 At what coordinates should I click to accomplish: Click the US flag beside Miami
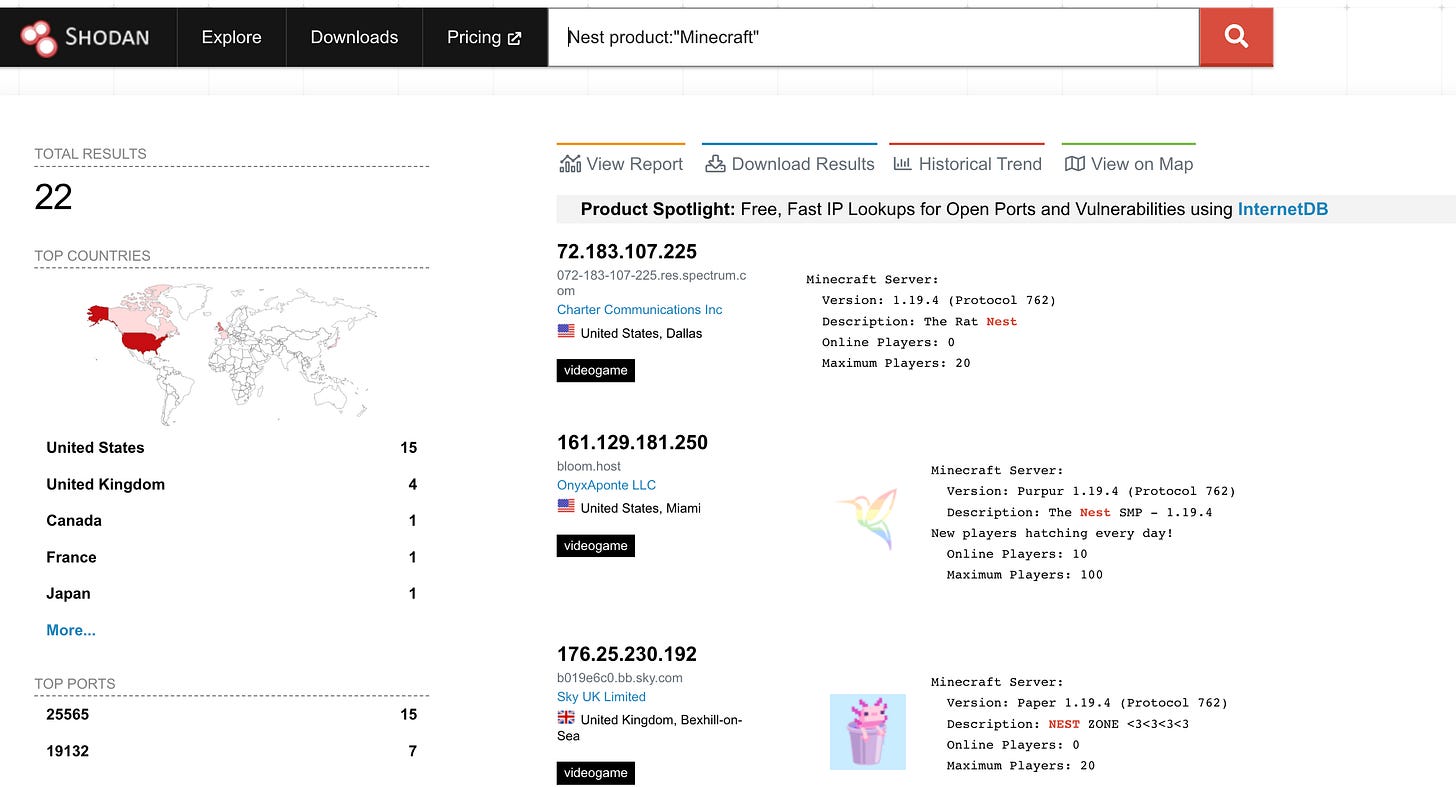point(566,507)
